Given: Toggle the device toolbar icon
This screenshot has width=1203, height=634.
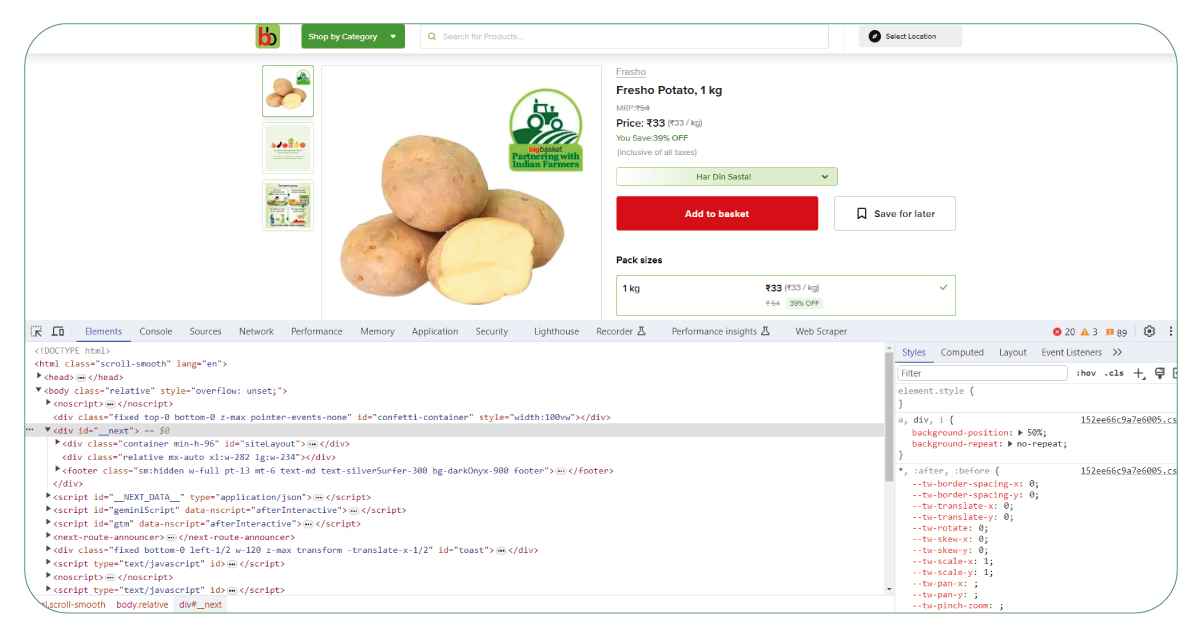Looking at the screenshot, I should 58,331.
